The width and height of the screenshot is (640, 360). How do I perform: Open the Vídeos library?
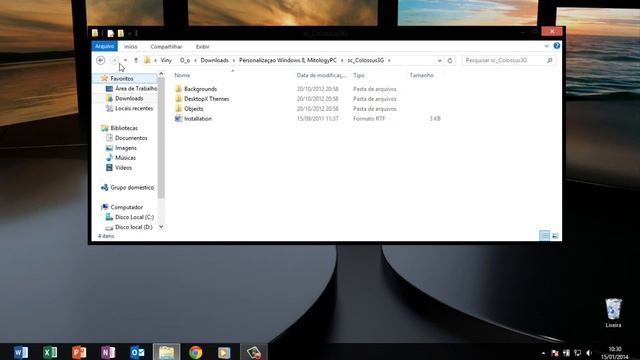[x=123, y=168]
